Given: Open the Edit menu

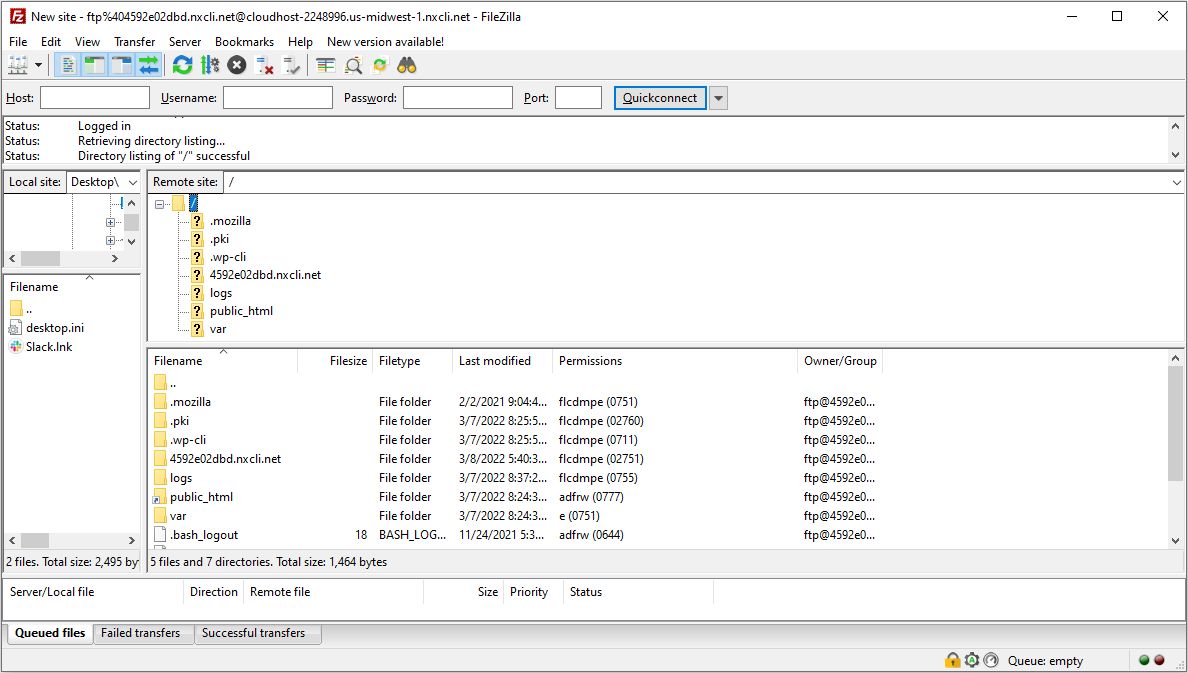Looking at the screenshot, I should click(x=51, y=42).
